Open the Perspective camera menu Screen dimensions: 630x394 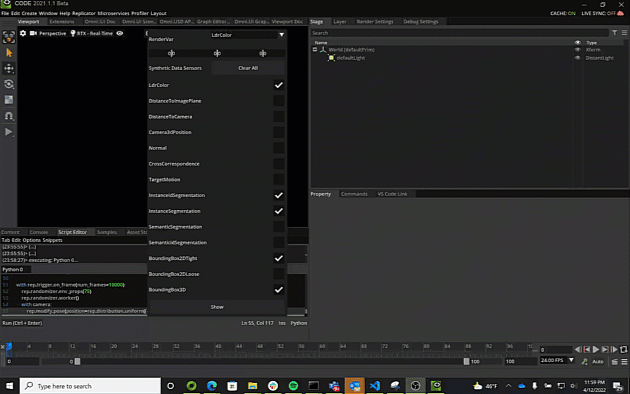pyautogui.click(x=48, y=33)
